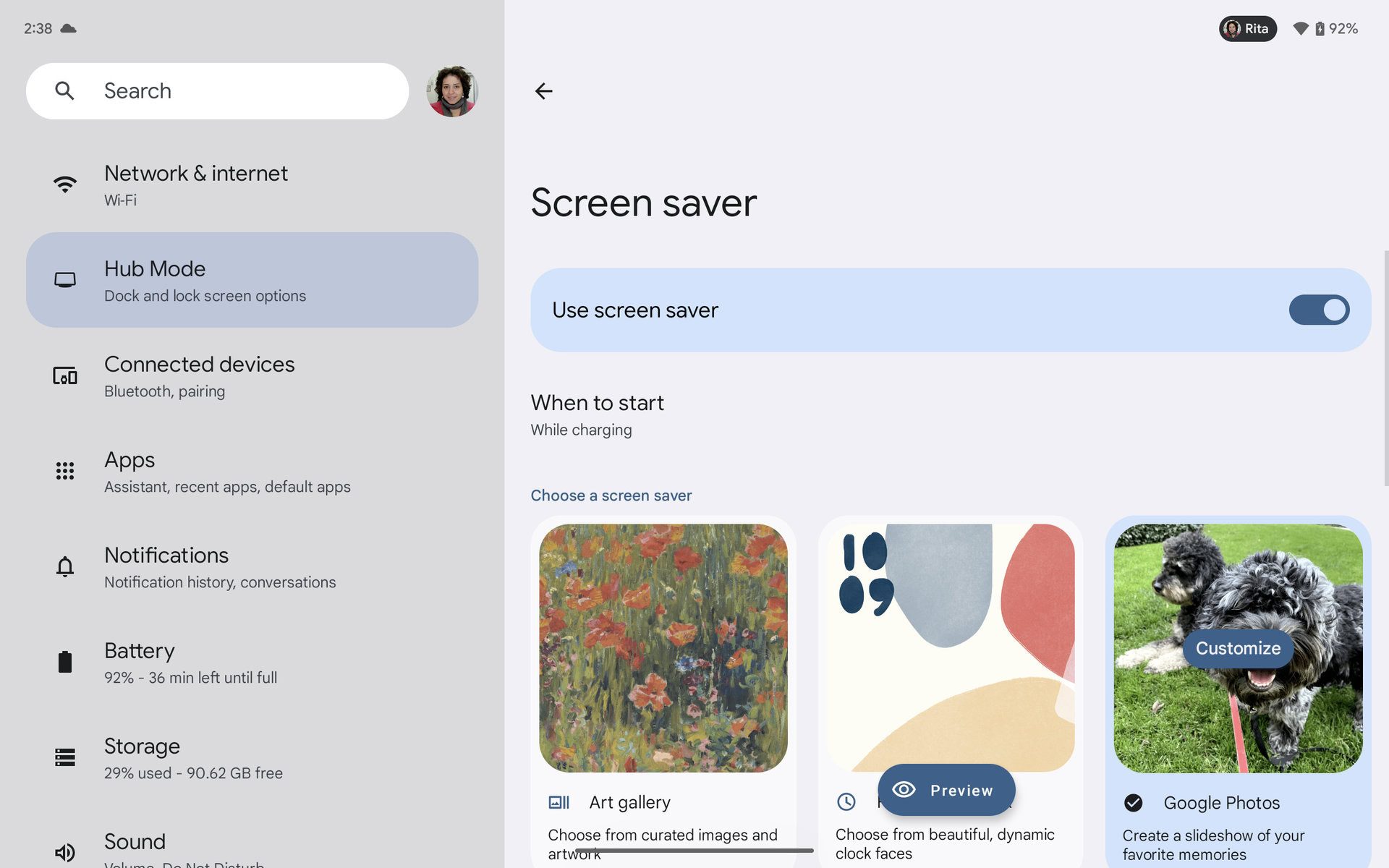Select Art gallery screen saver
The image size is (1389, 868).
663,648
